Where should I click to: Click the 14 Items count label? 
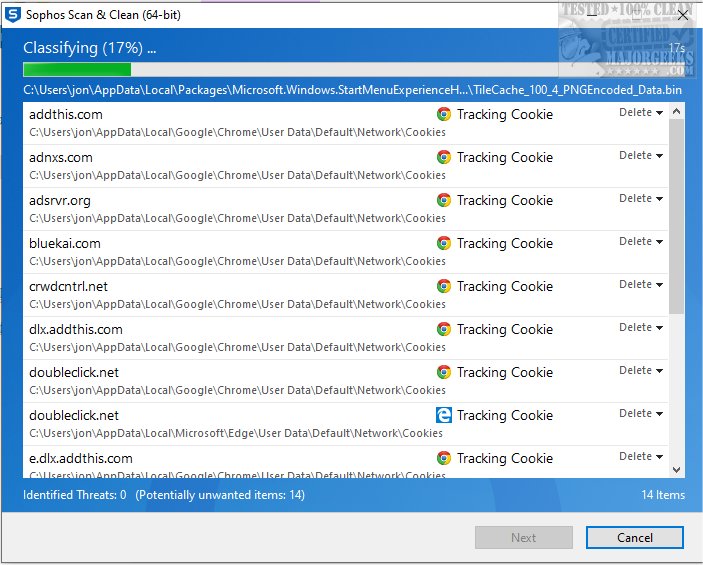pos(663,495)
